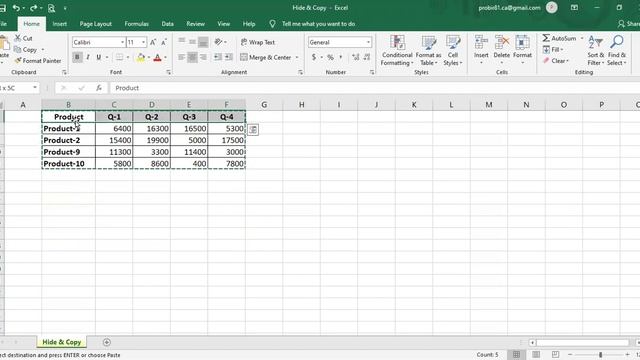640x360 pixels.
Task: Click Insert cells icon
Action: [481, 50]
